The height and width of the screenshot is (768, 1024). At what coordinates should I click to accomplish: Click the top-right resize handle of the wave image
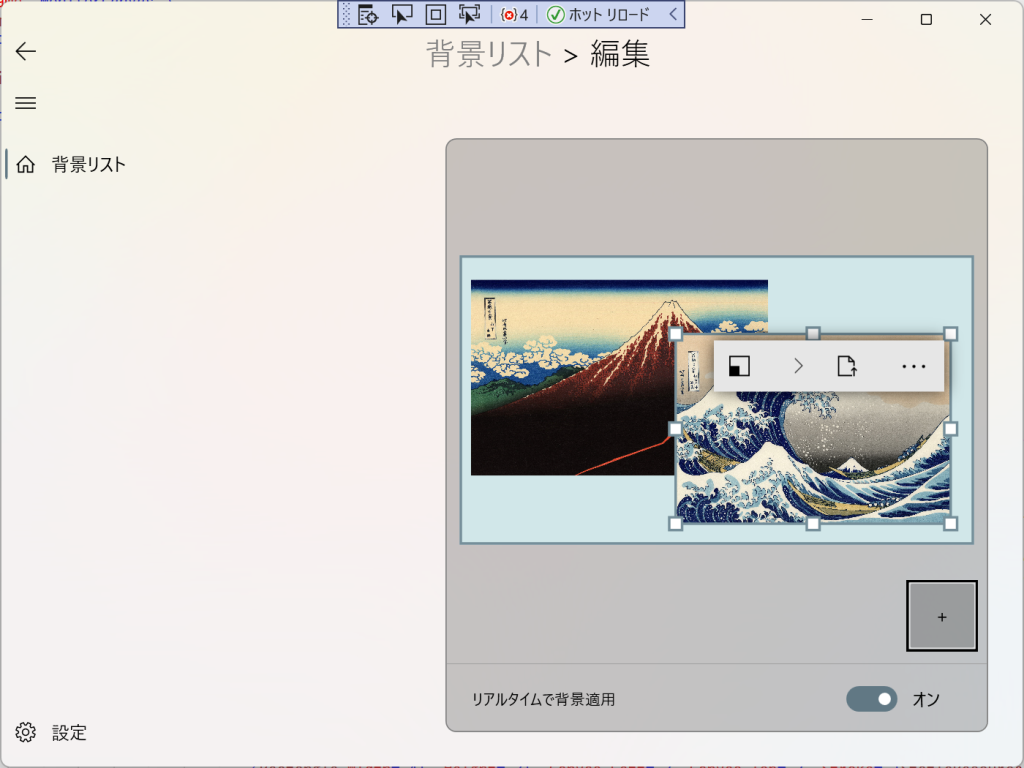[951, 334]
